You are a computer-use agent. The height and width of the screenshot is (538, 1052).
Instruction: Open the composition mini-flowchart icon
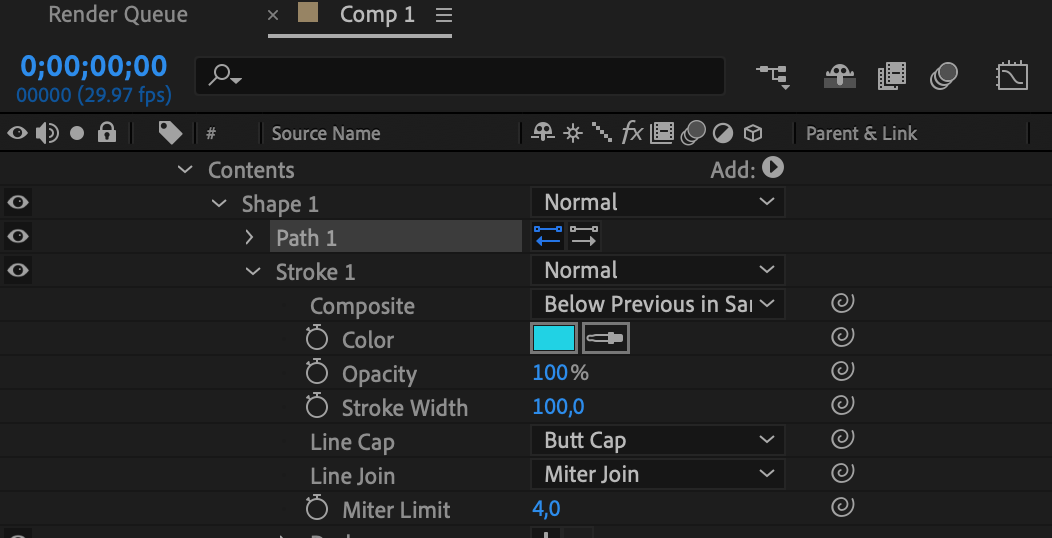tap(772, 76)
